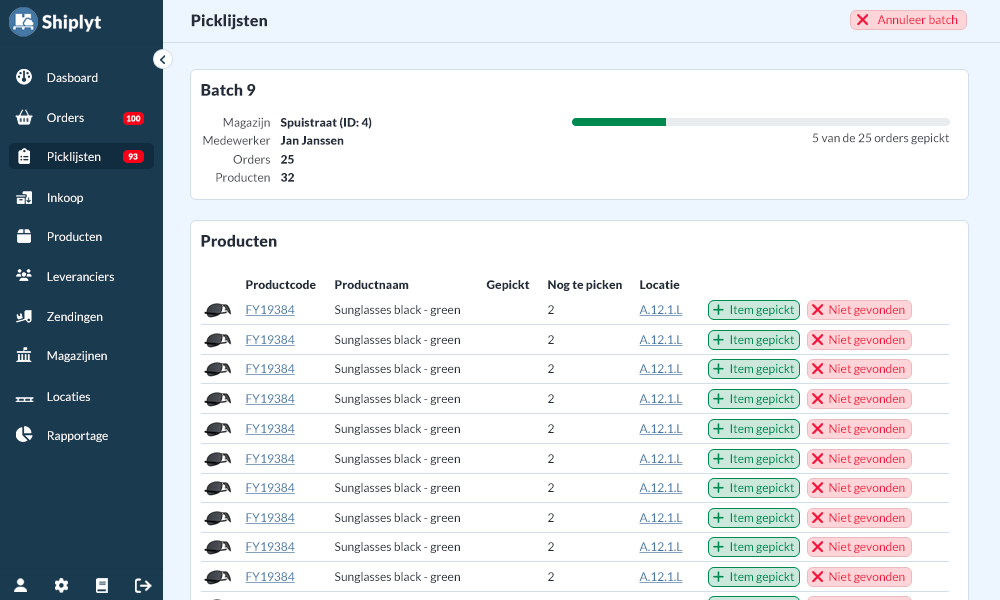Click the Inkoop sidebar icon

(x=25, y=198)
